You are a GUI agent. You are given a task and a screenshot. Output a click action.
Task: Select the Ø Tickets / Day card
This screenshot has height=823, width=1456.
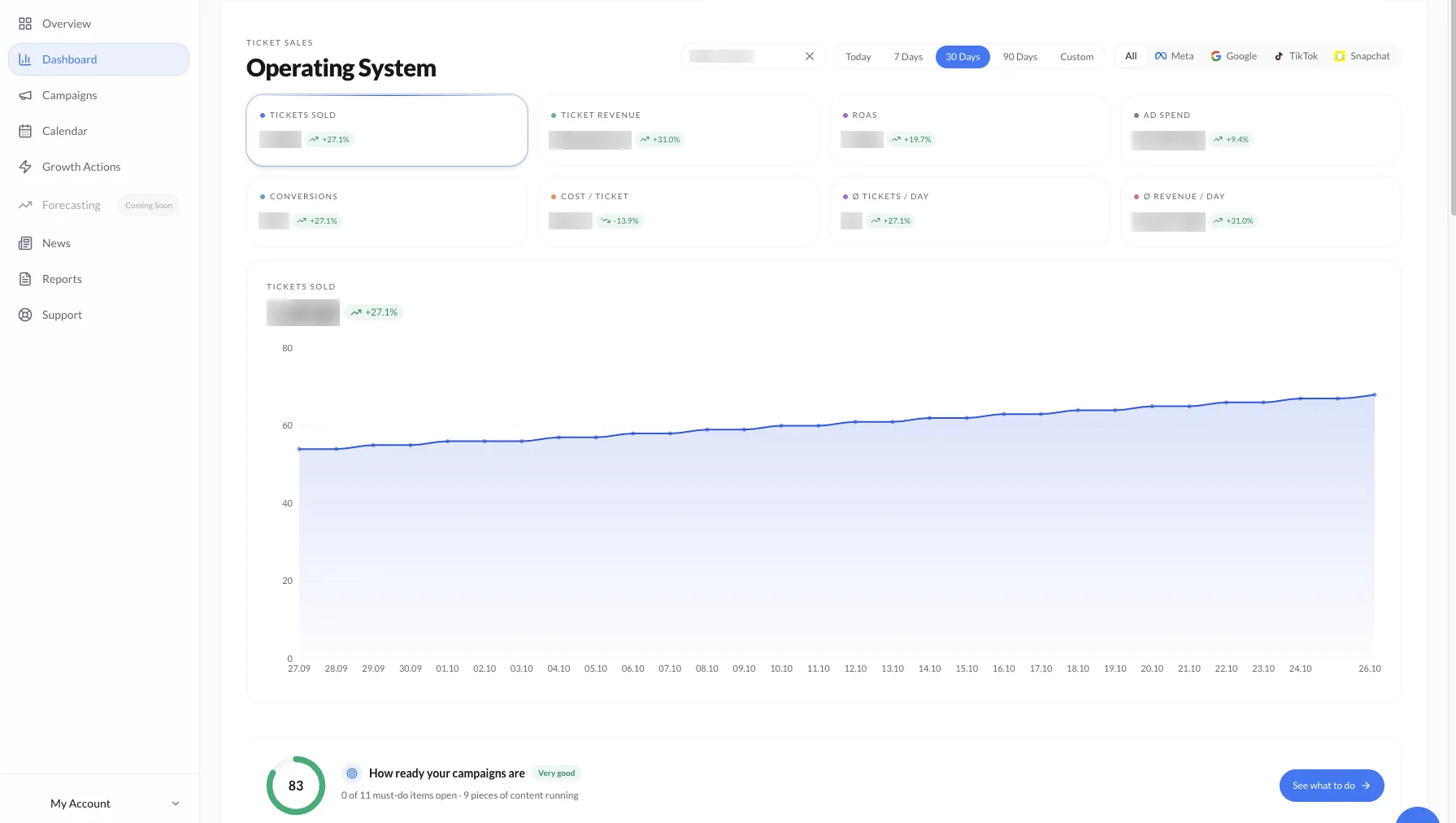coord(969,211)
